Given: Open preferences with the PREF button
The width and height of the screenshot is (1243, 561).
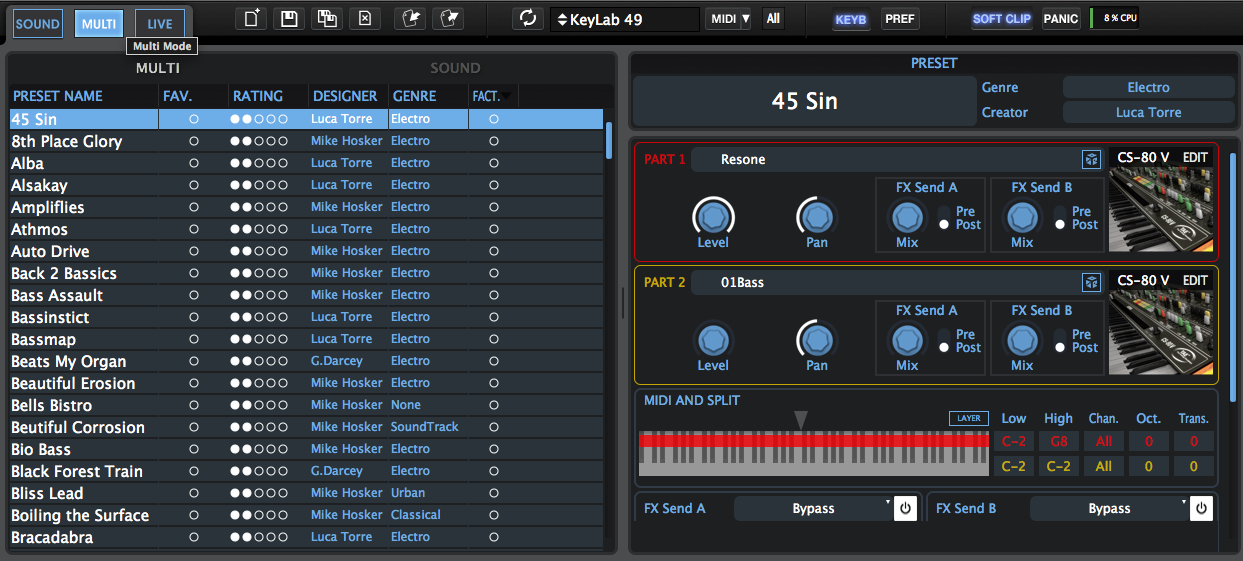Looking at the screenshot, I should (900, 19).
